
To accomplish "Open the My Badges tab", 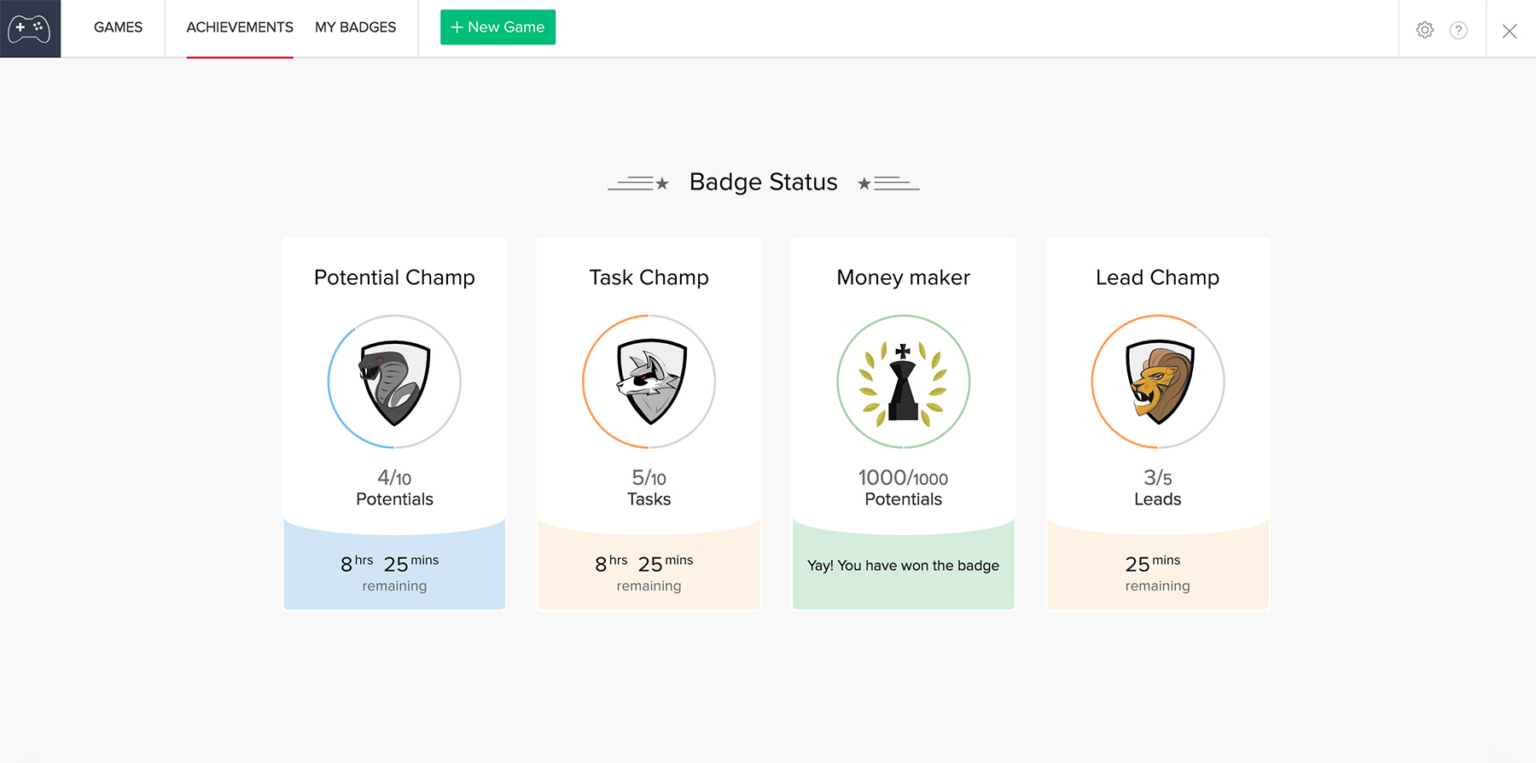I will pos(355,27).
